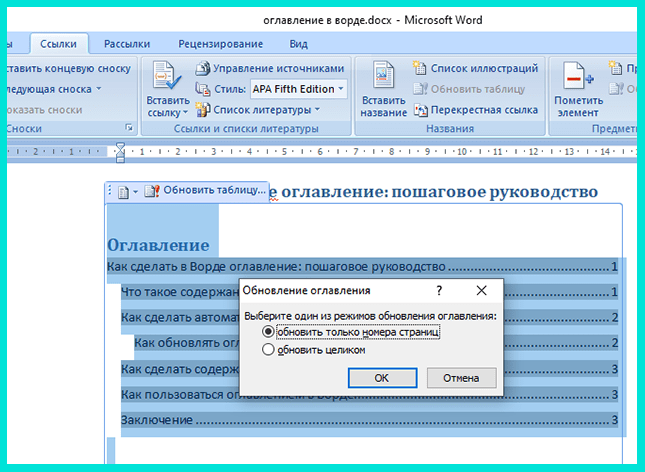The image size is (645, 472).
Task: Click the Вставить название caption icon
Action: pos(383,75)
